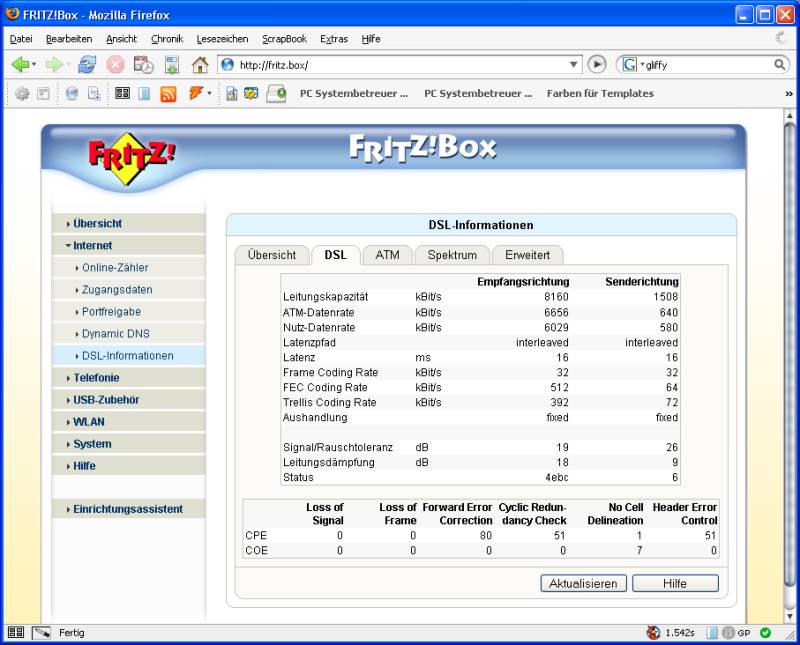Click the red ball load-time icon in status bar
800x645 pixels.
[x=654, y=633]
